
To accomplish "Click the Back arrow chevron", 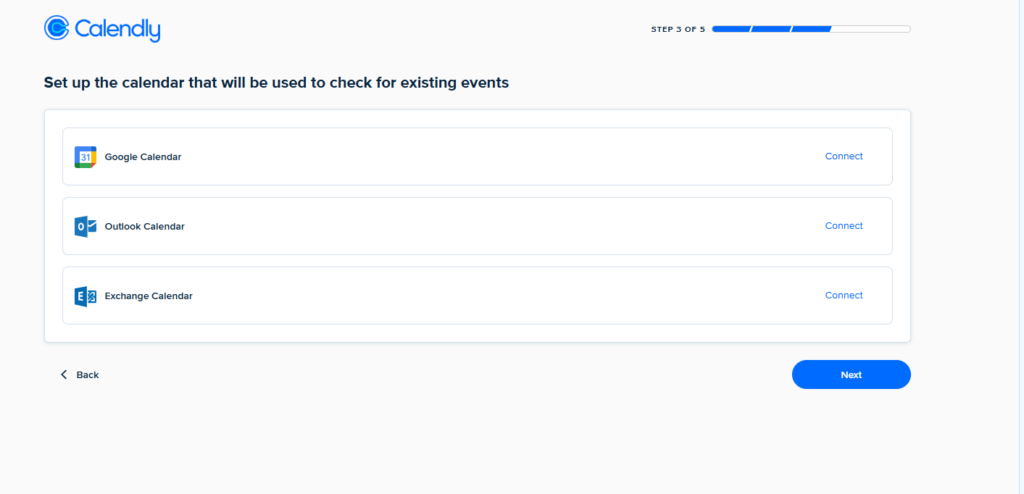I will click(64, 375).
